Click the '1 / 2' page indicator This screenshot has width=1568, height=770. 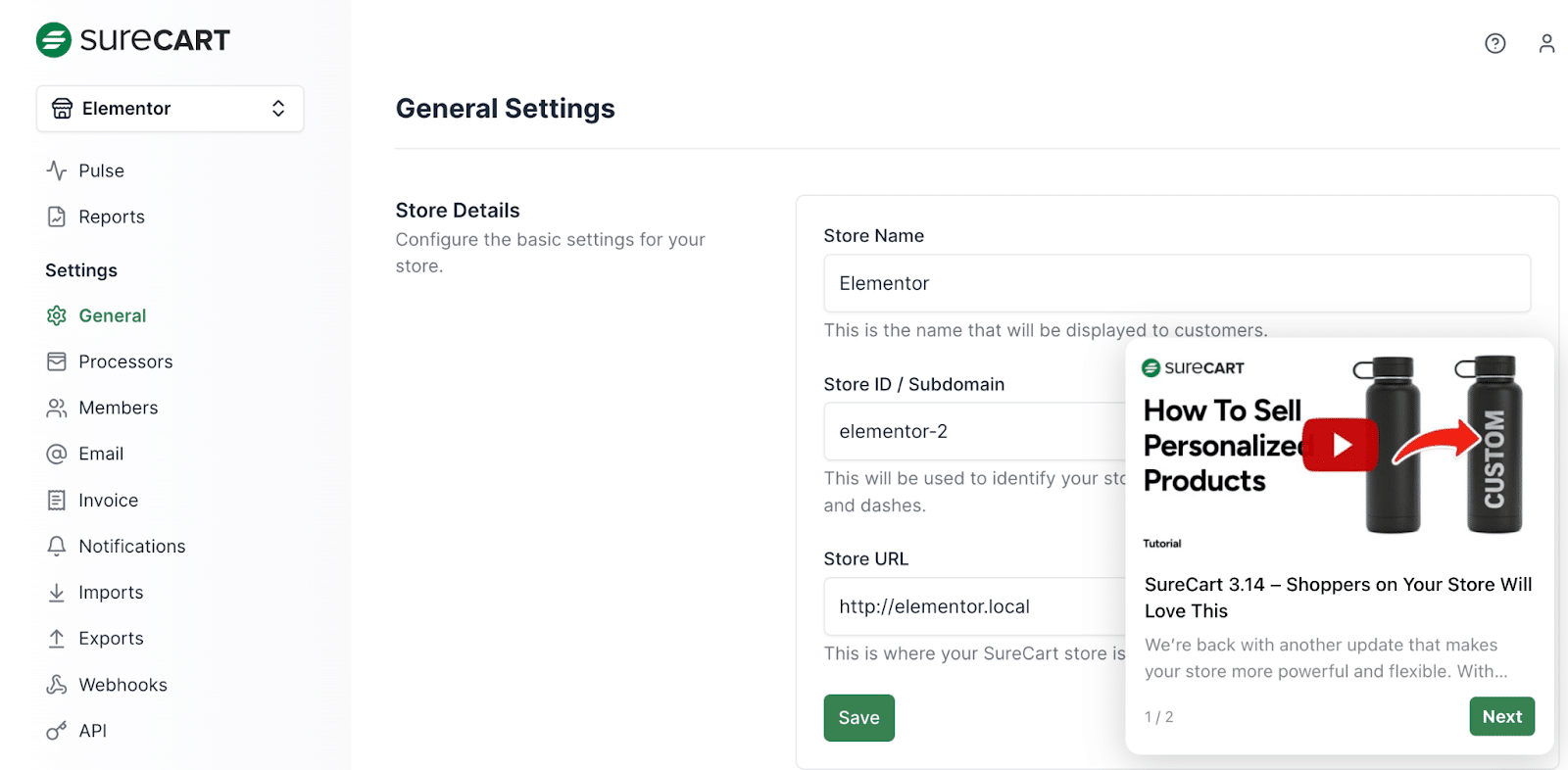coord(1158,717)
